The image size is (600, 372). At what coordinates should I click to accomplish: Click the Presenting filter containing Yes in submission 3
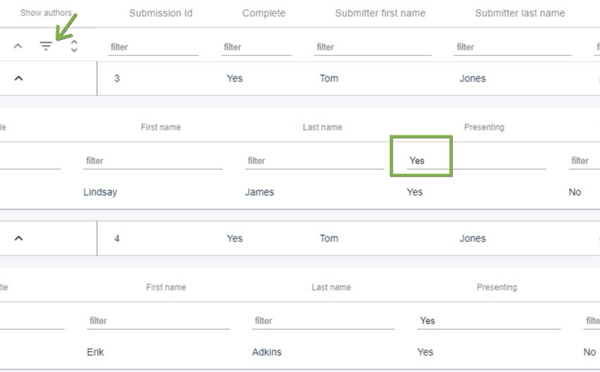(x=476, y=161)
